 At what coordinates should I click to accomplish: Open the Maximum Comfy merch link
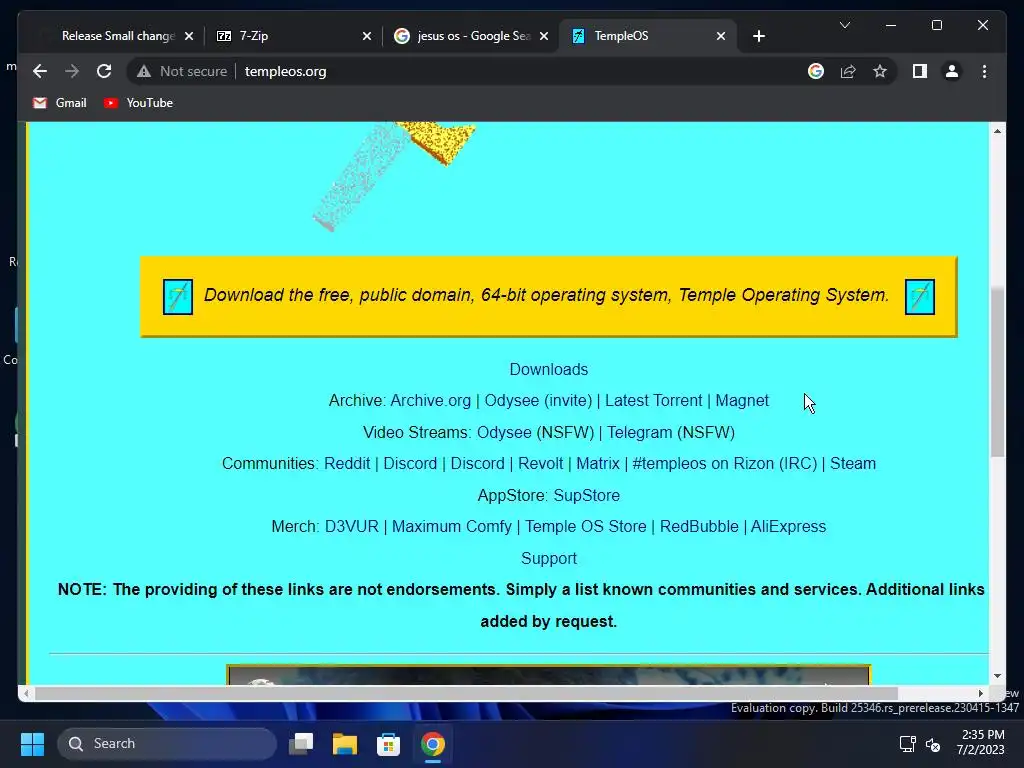pyautogui.click(x=451, y=526)
